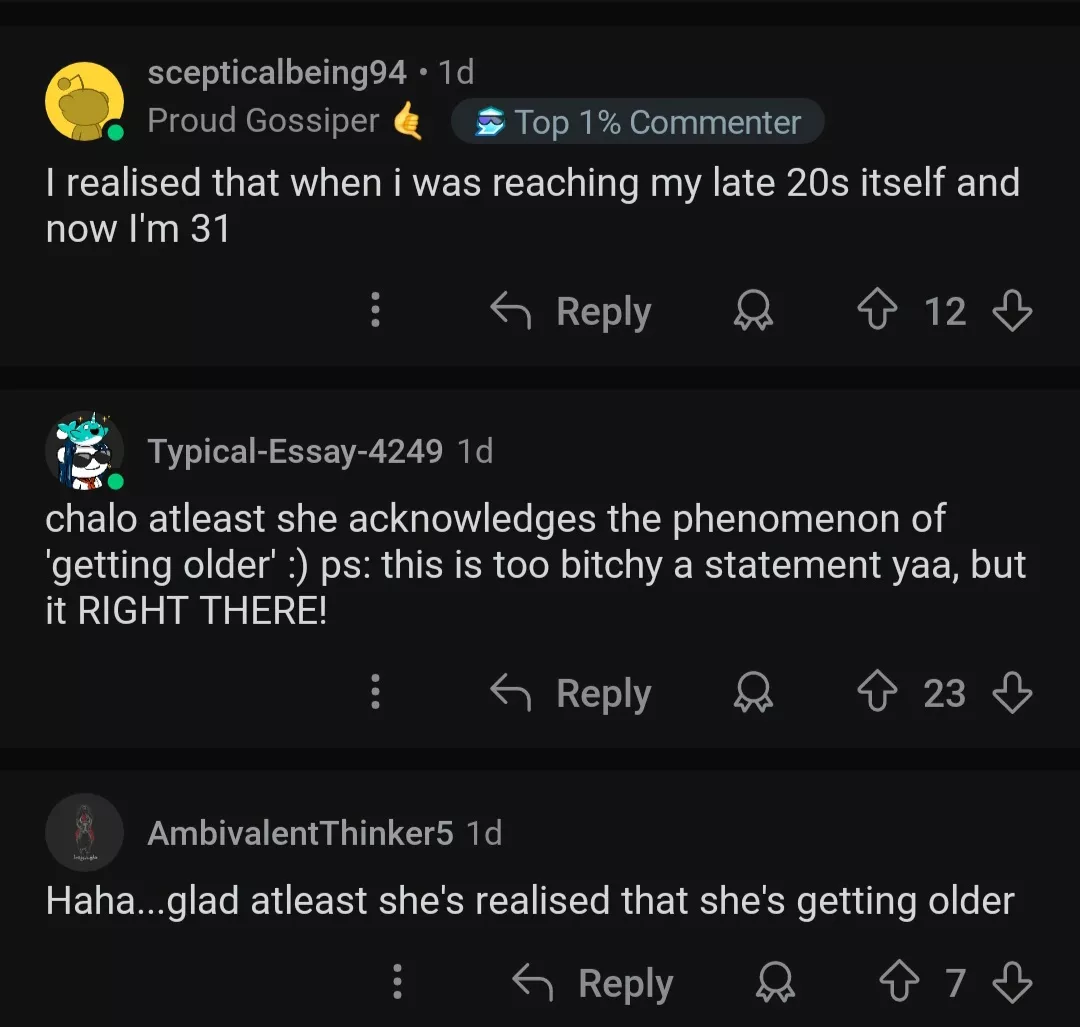Open three-dot menu on Typical-Essay-4249's comment

click(375, 692)
